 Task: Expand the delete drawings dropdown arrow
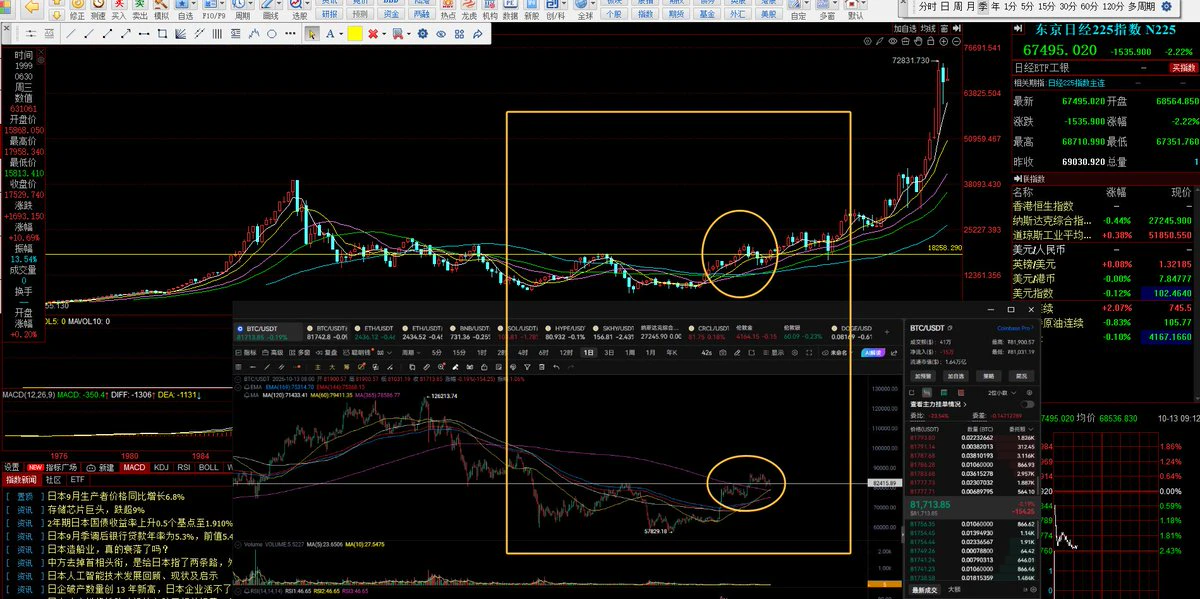coord(384,34)
